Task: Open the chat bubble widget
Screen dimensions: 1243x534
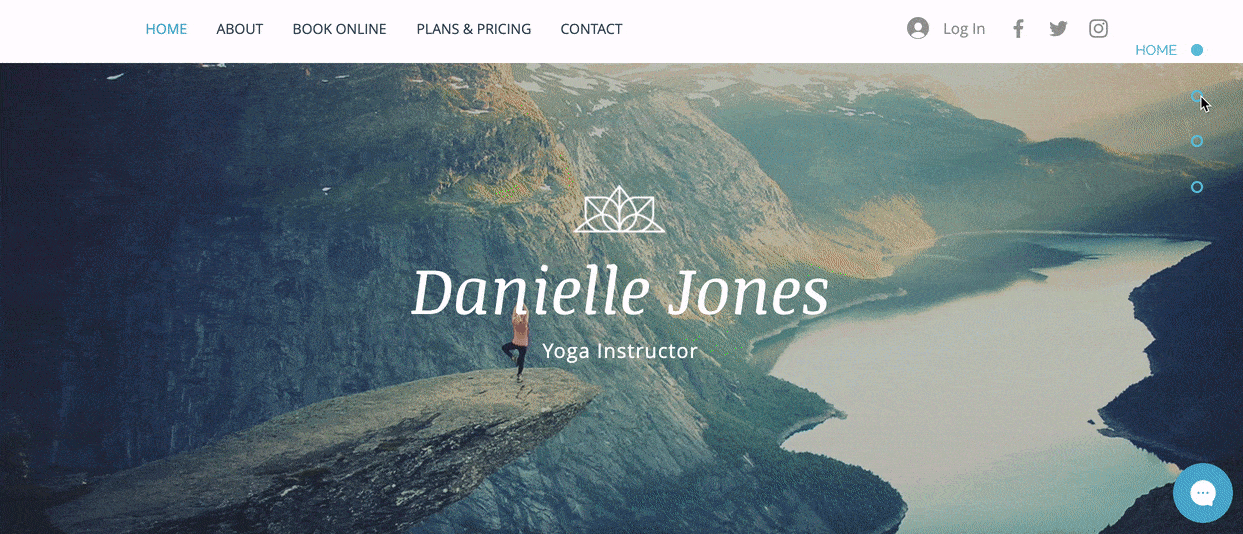Action: [x=1202, y=493]
